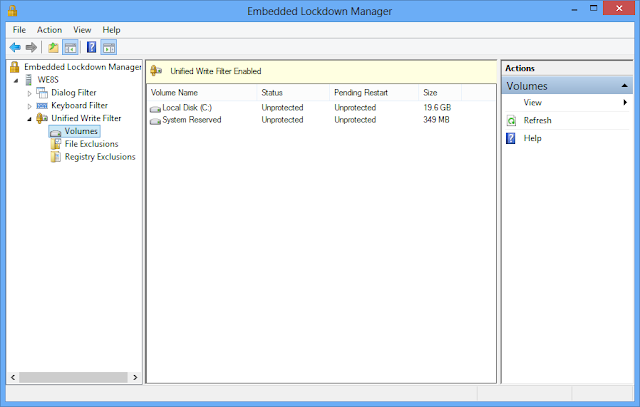640x407 pixels.
Task: Click the Forward arrow toolbar icon
Action: [x=31, y=47]
